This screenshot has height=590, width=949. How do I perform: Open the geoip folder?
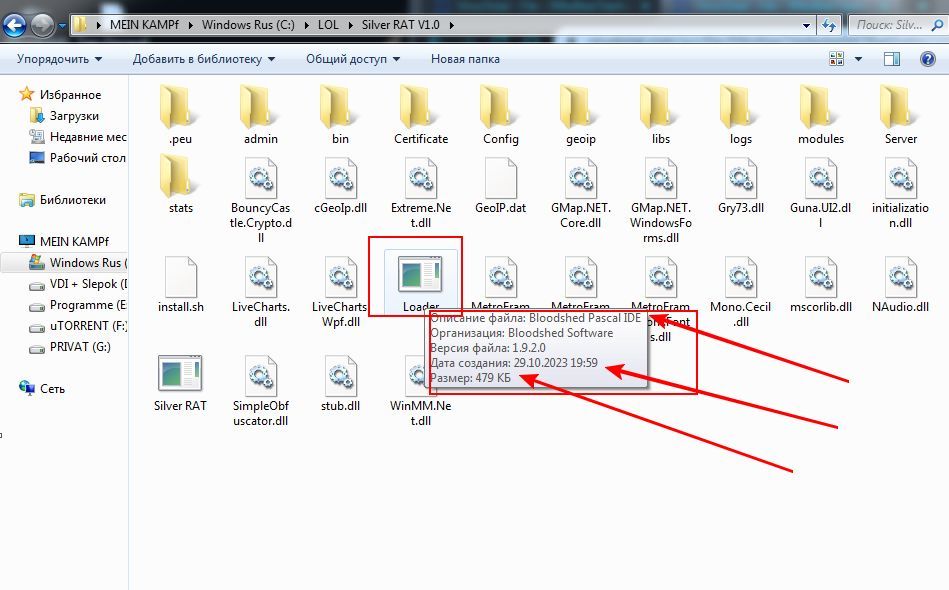click(580, 115)
